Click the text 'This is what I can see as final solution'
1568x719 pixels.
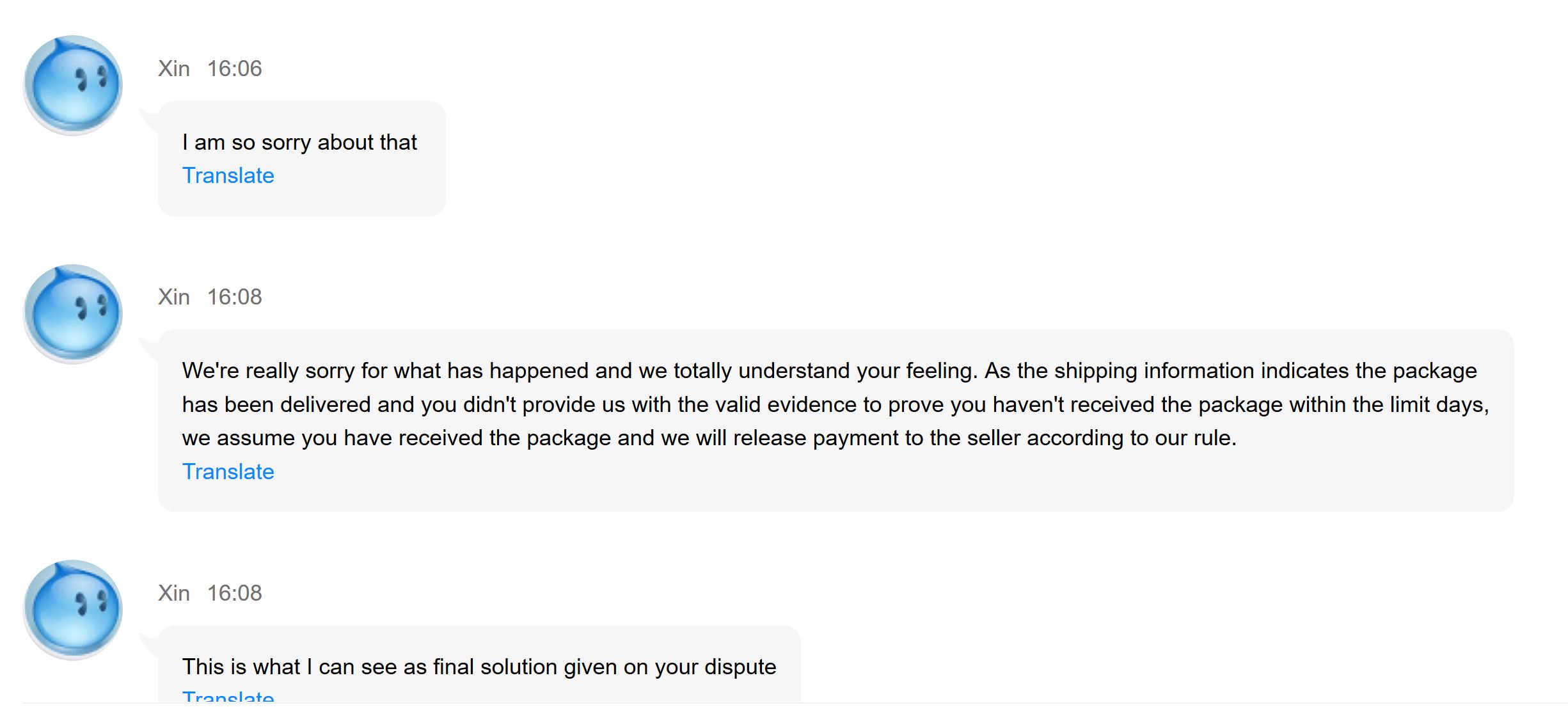(x=479, y=667)
